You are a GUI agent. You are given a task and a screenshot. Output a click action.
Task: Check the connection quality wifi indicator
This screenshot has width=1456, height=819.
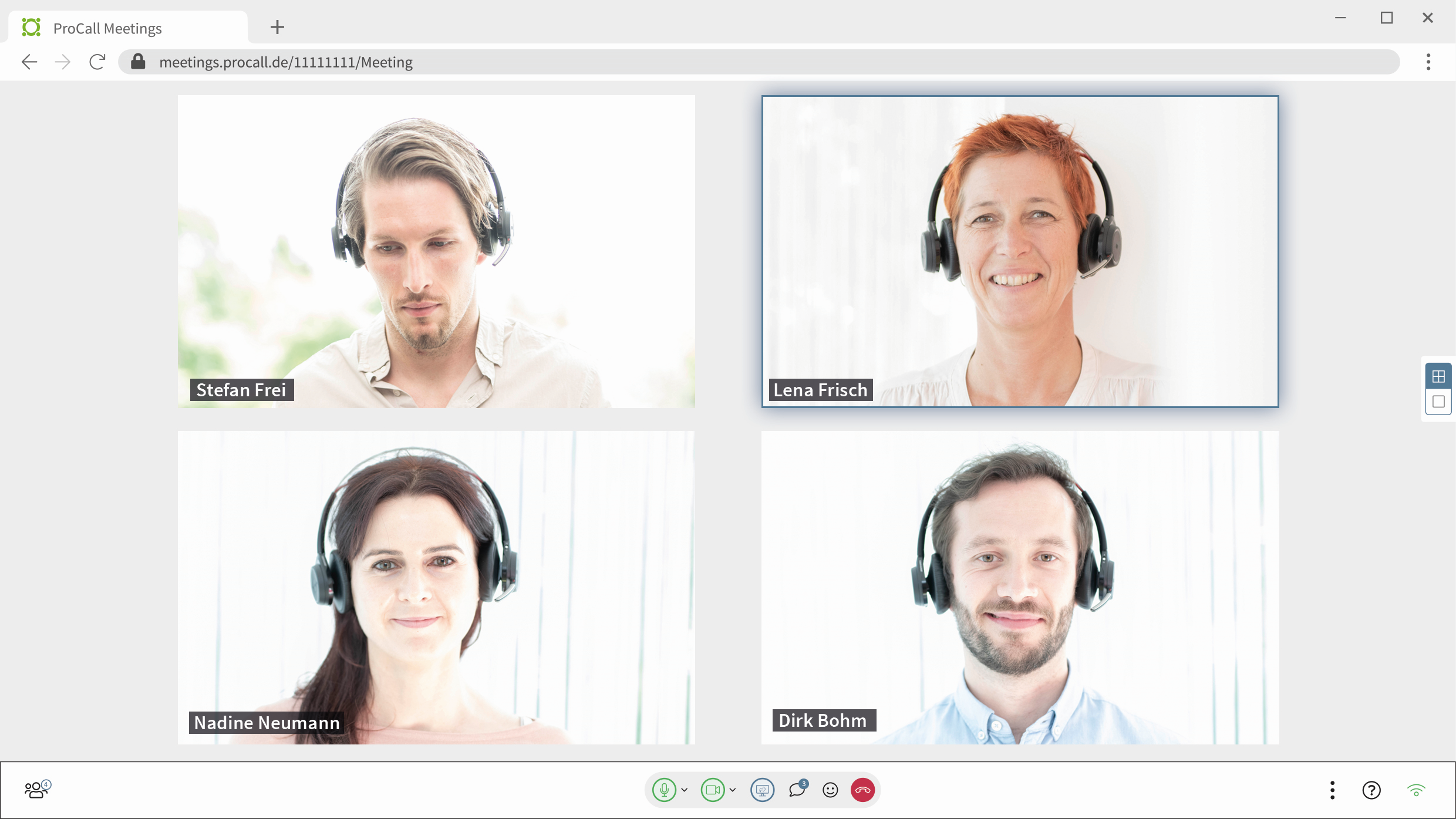point(1416,790)
